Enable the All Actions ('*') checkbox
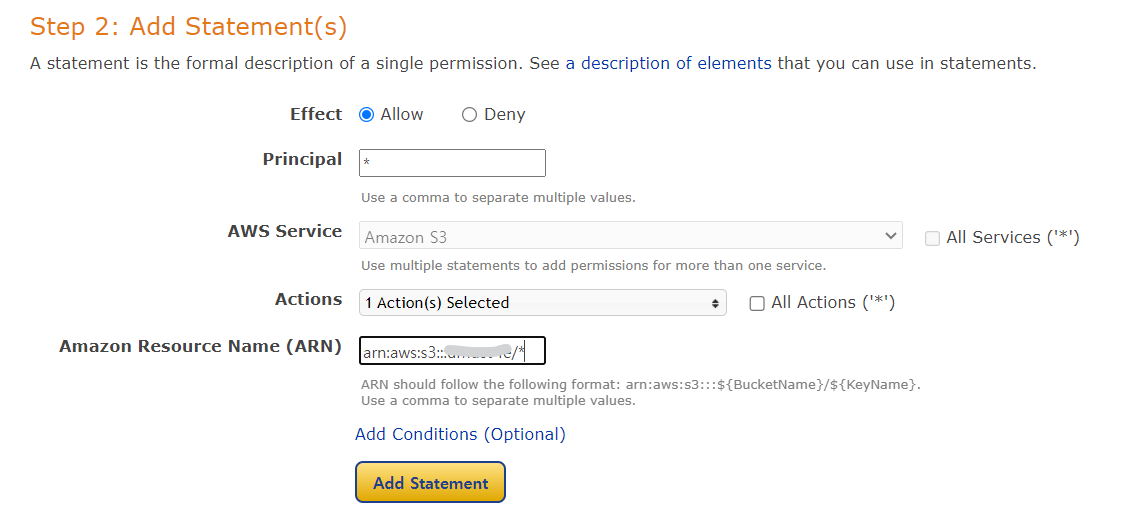Image resolution: width=1126 pixels, height=522 pixels. [x=757, y=303]
